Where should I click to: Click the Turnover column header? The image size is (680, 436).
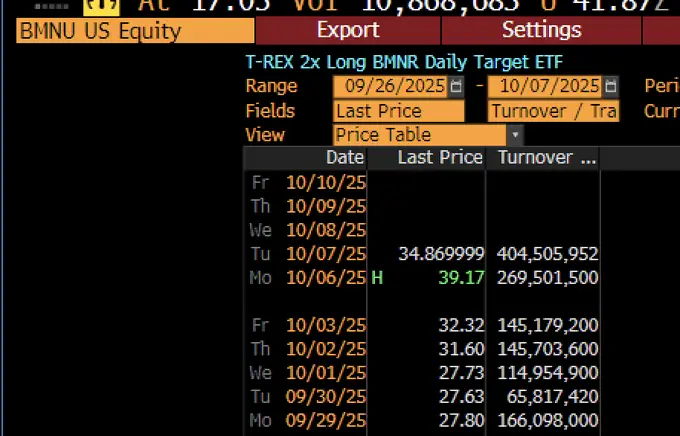pyautogui.click(x=543, y=157)
